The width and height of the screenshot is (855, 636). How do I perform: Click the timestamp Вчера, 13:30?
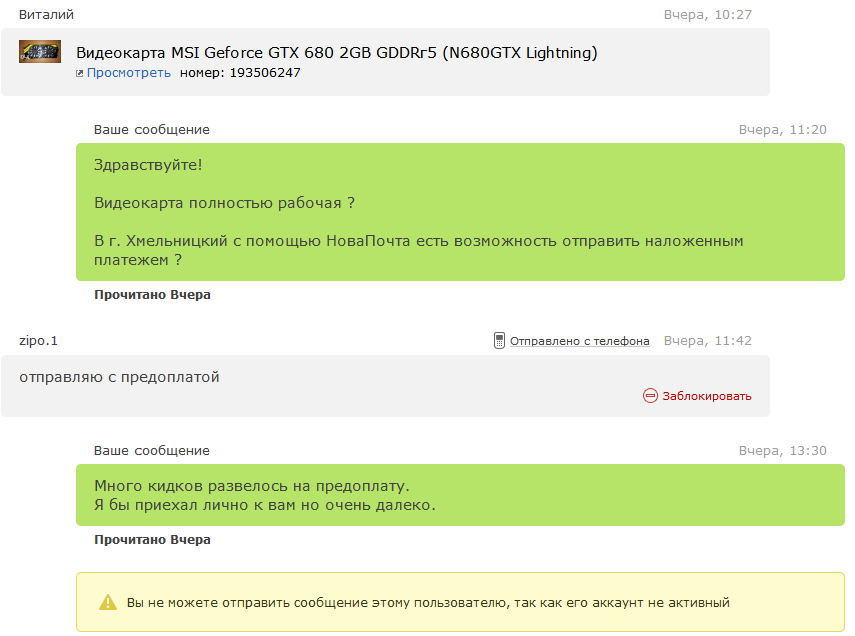[782, 451]
